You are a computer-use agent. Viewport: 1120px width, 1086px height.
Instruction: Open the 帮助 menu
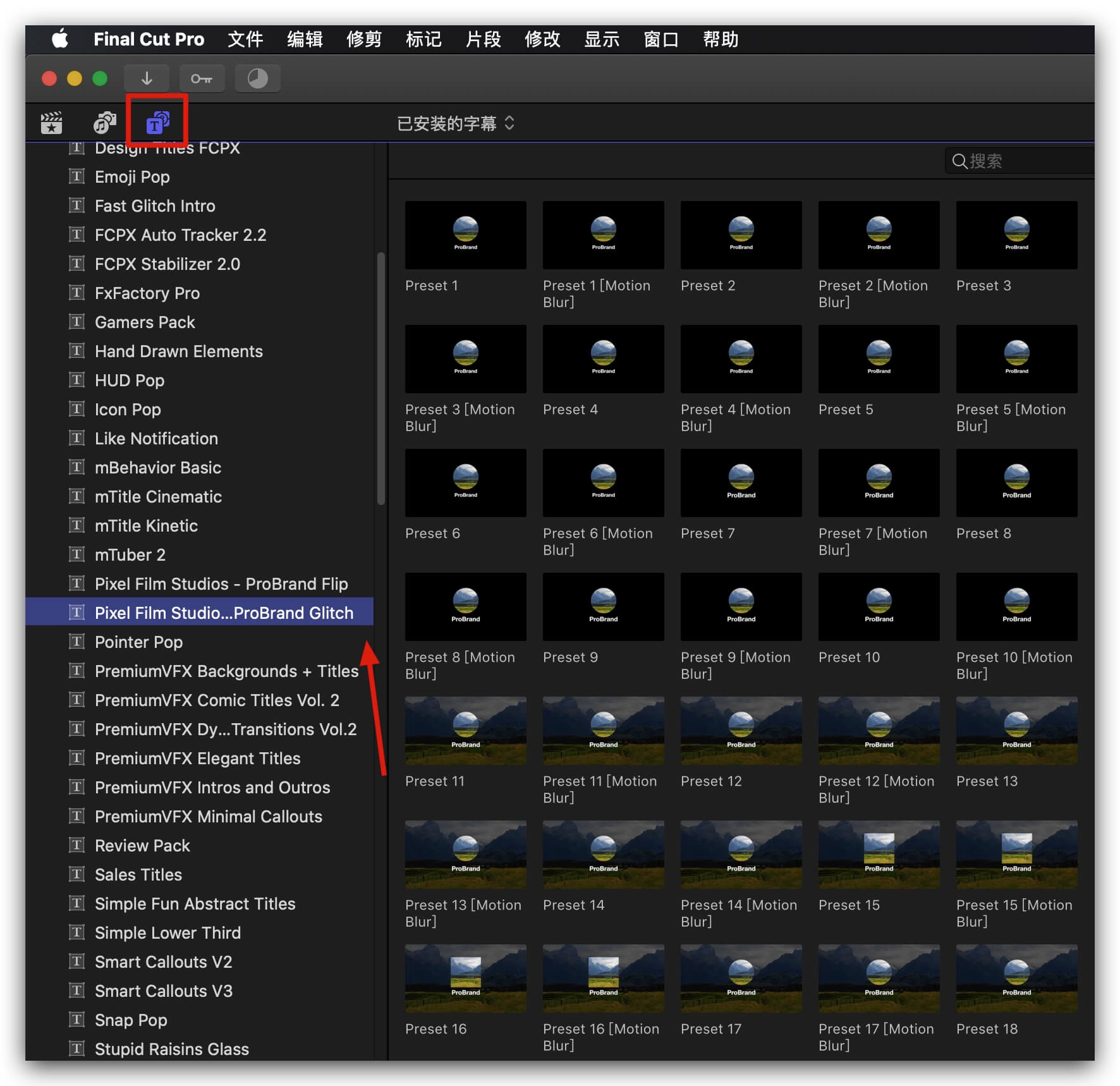[x=721, y=39]
